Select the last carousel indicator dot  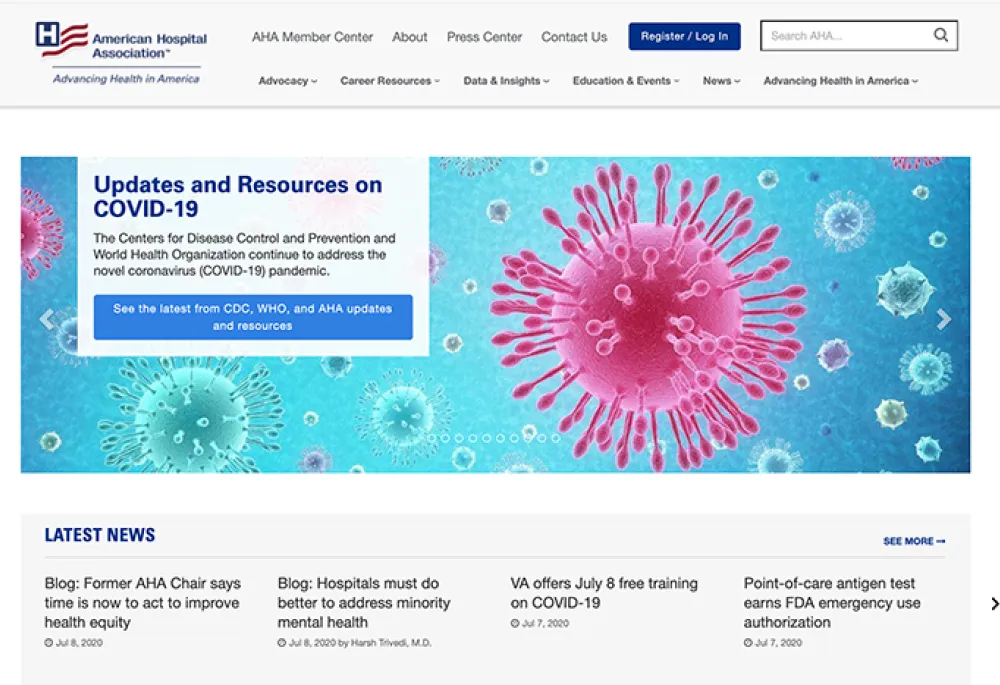(x=555, y=438)
